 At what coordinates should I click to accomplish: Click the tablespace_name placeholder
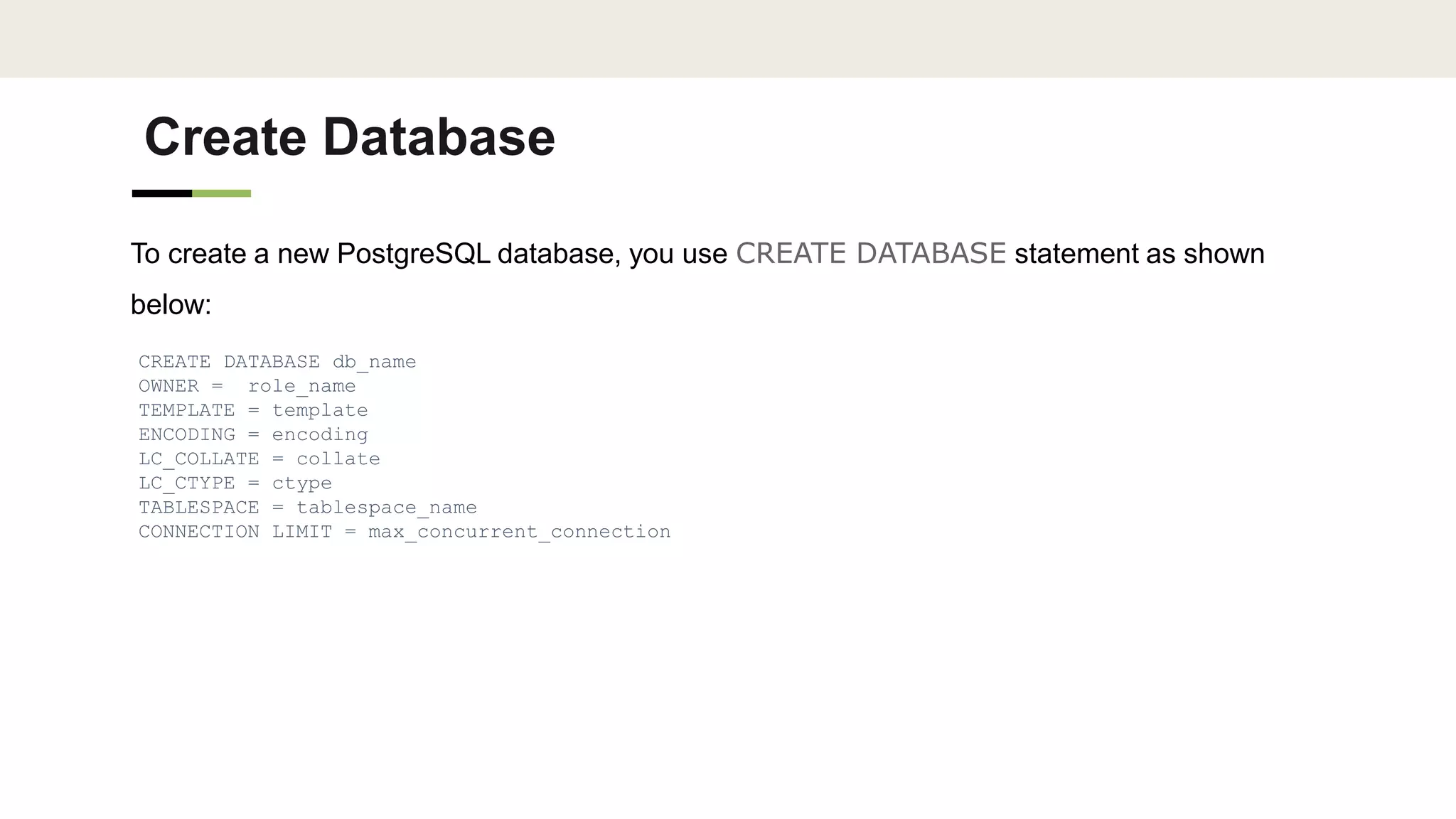(386, 508)
